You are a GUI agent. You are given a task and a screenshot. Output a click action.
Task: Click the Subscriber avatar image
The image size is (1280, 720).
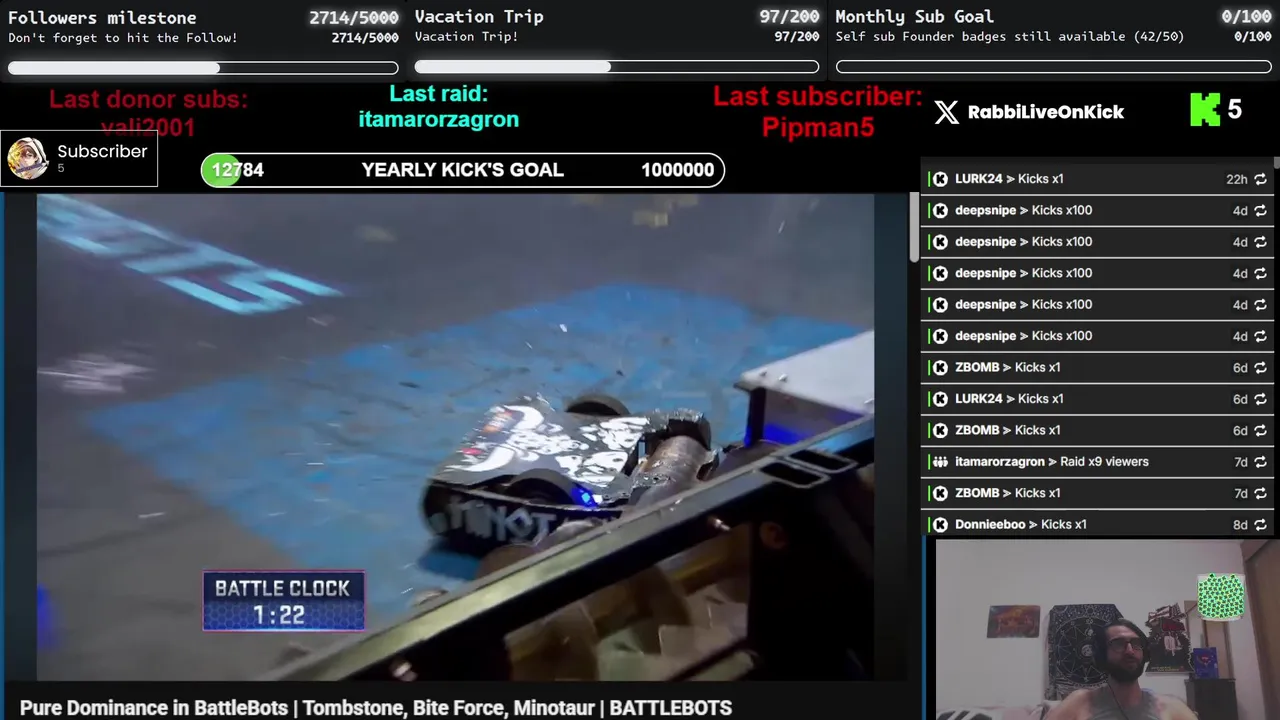tap(27, 158)
